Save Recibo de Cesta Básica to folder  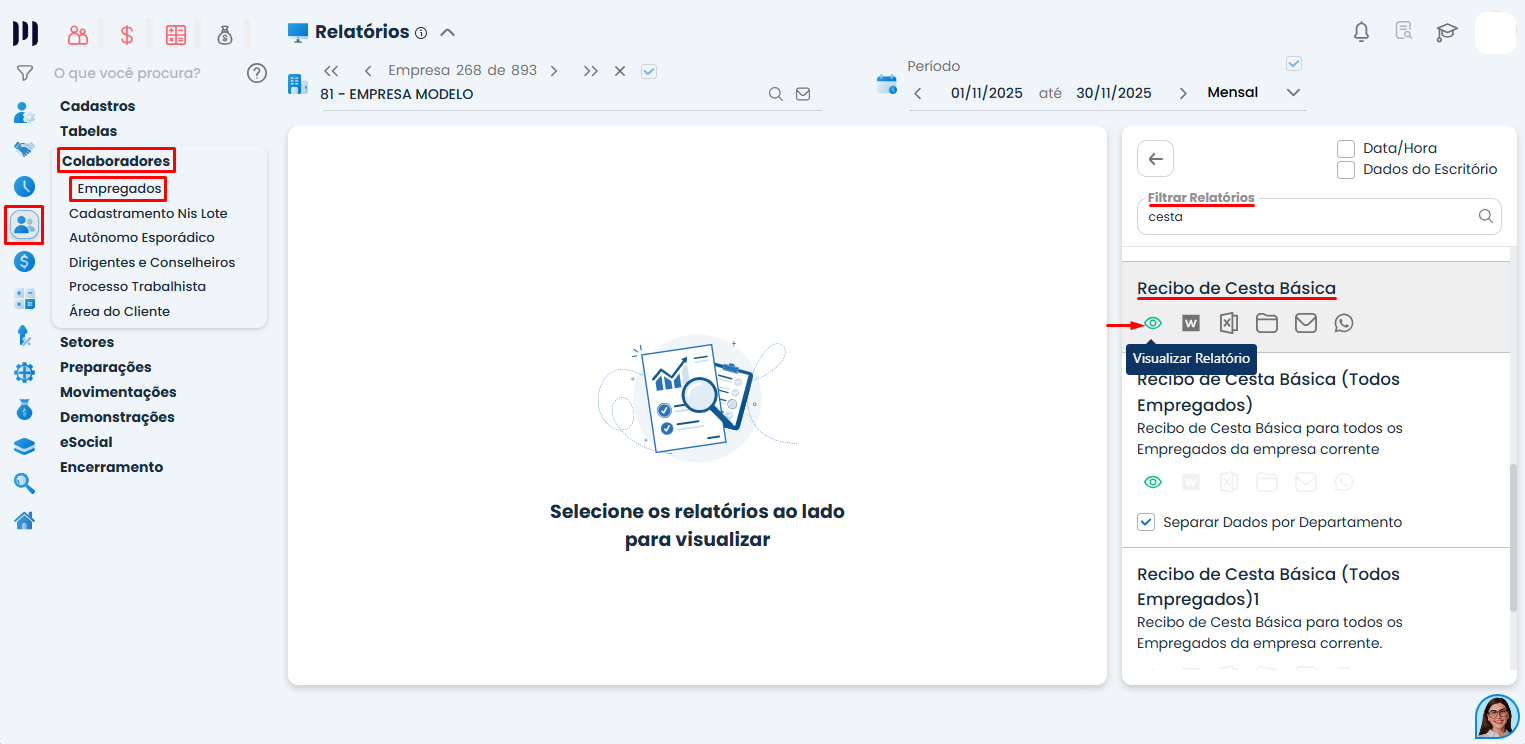click(x=1267, y=322)
